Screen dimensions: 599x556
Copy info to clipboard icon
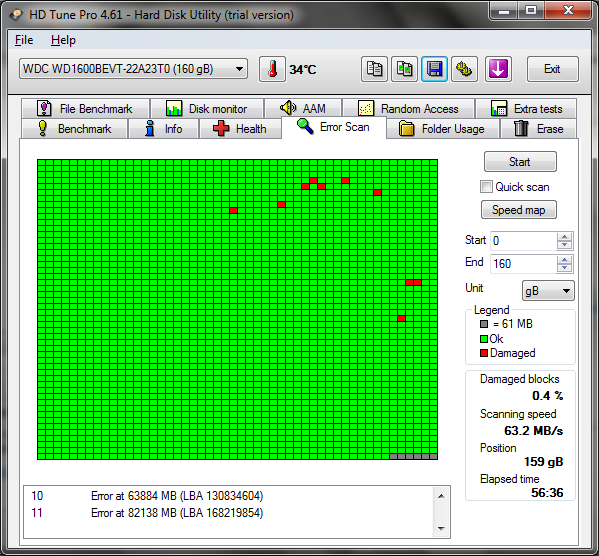(x=374, y=69)
